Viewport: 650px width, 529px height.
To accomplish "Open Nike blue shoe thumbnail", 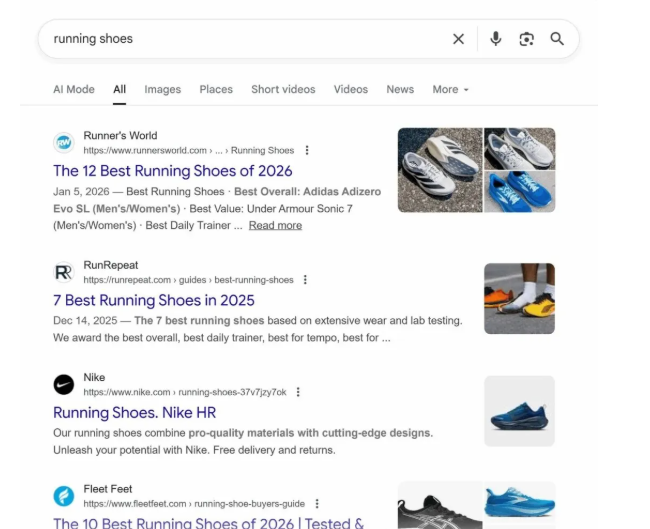I will pyautogui.click(x=519, y=411).
